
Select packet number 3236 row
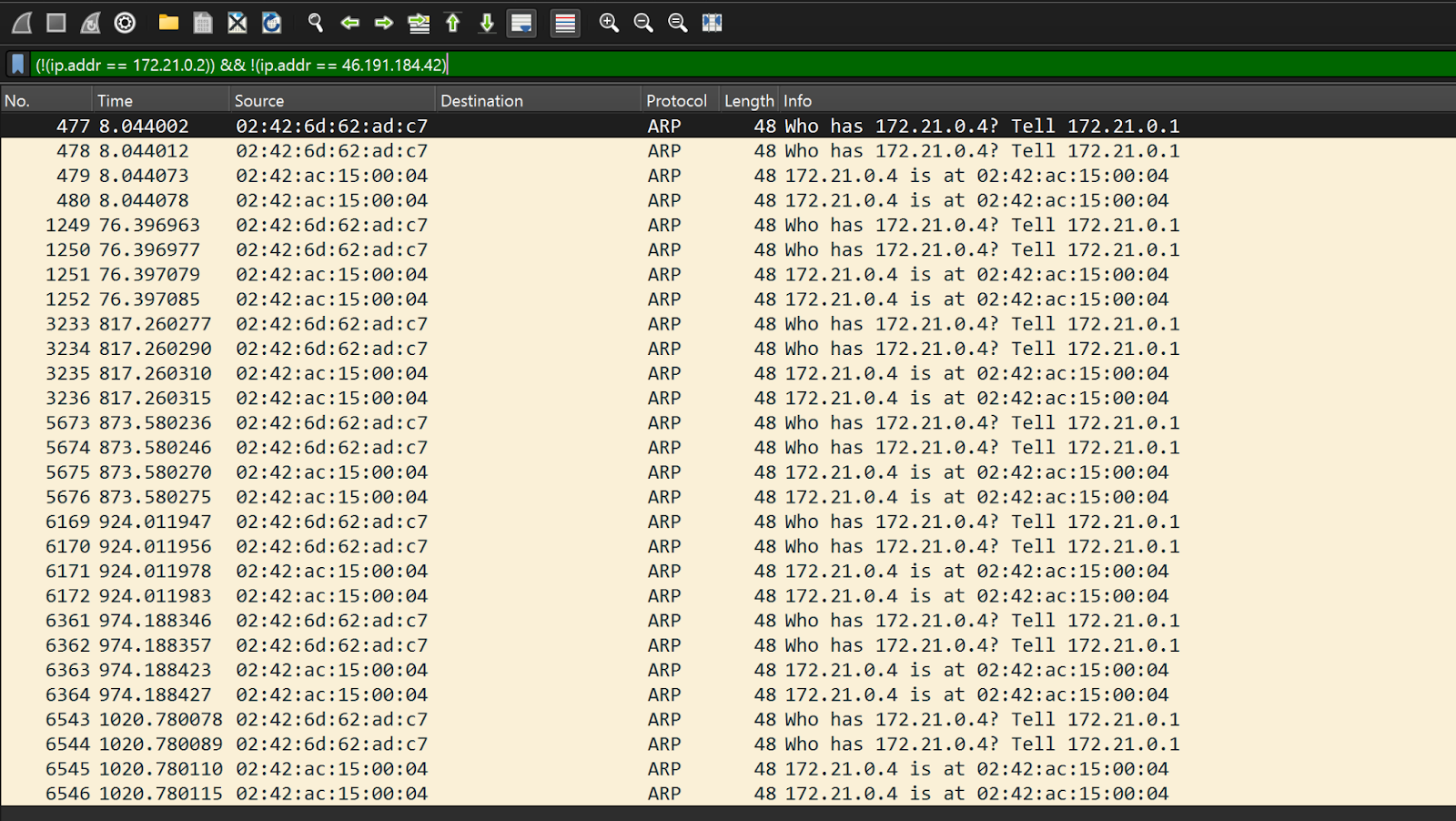point(728,398)
